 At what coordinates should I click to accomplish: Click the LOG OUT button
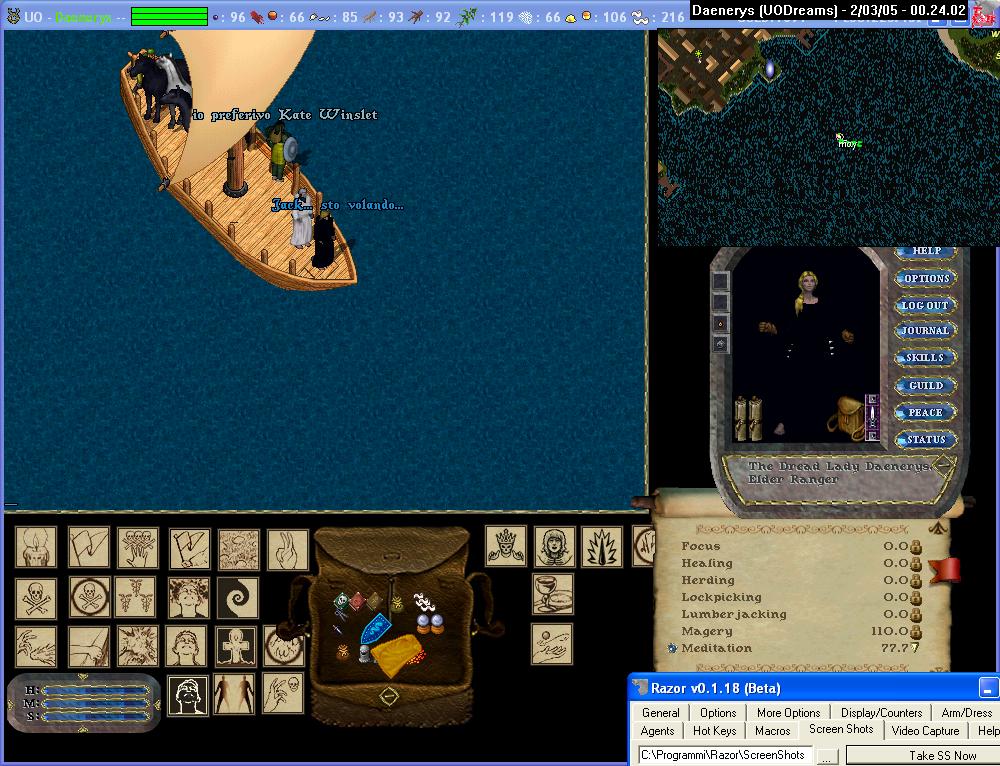click(925, 305)
